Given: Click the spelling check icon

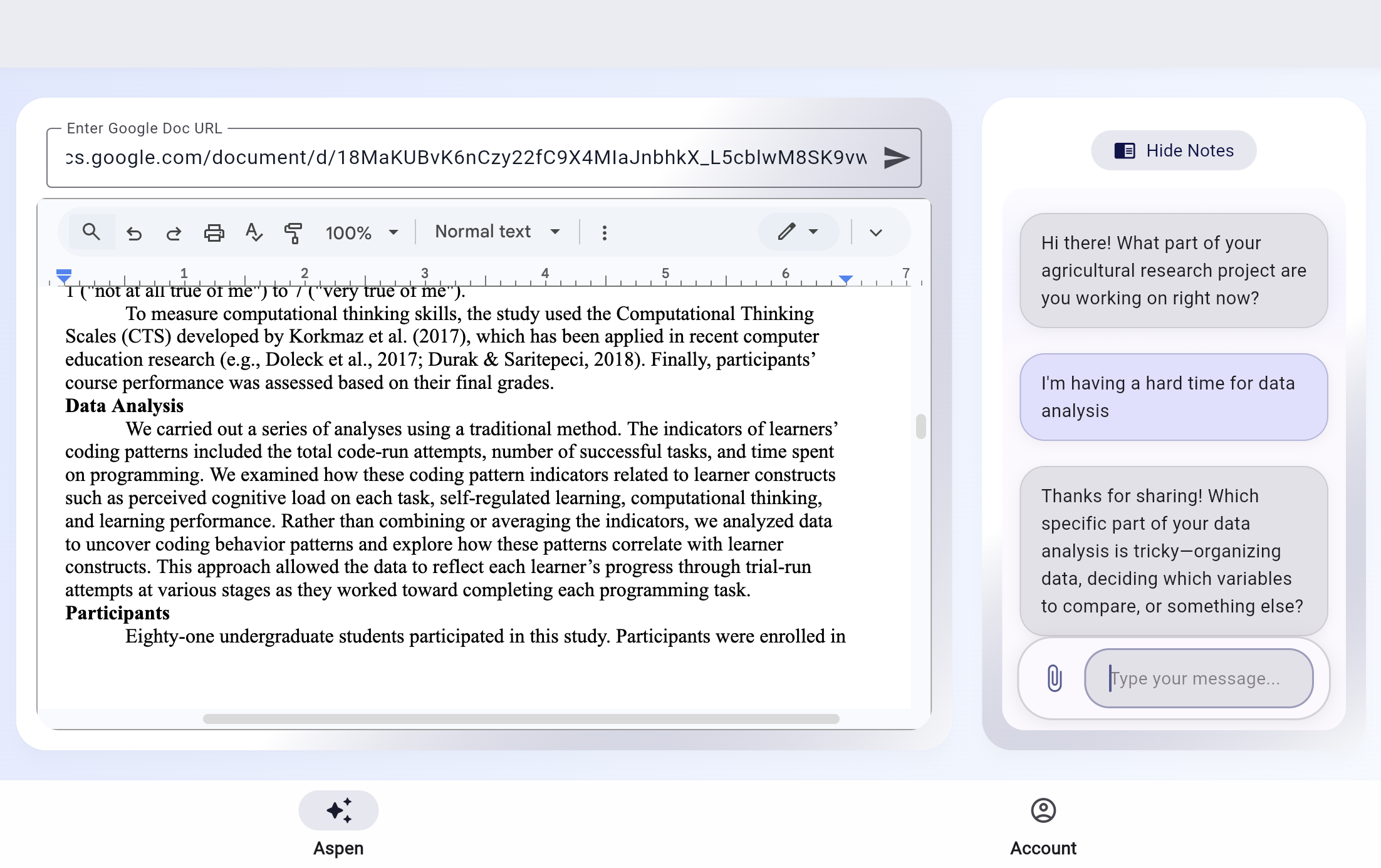Looking at the screenshot, I should click(254, 232).
